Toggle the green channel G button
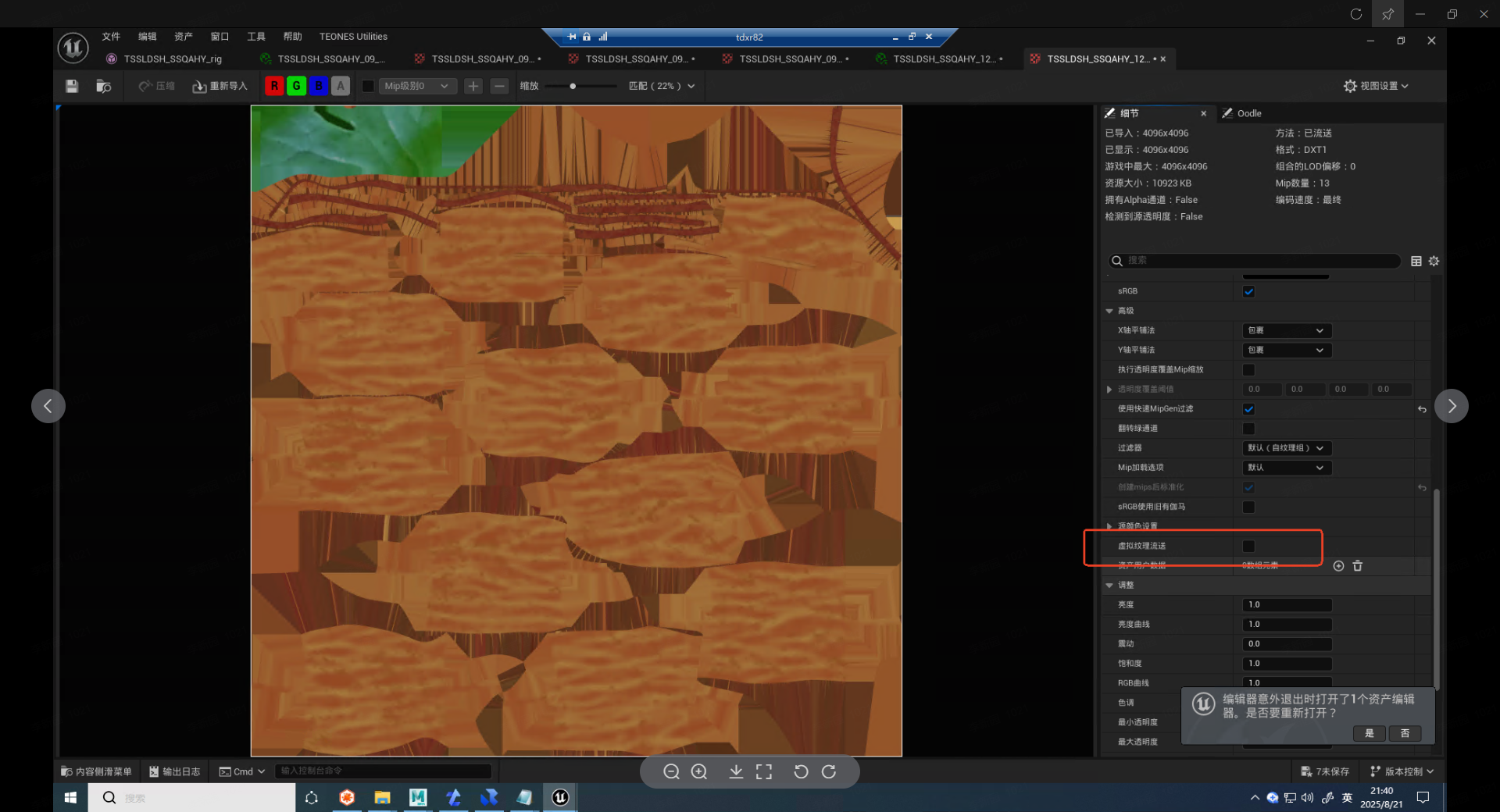The width and height of the screenshot is (1500, 812). [296, 86]
